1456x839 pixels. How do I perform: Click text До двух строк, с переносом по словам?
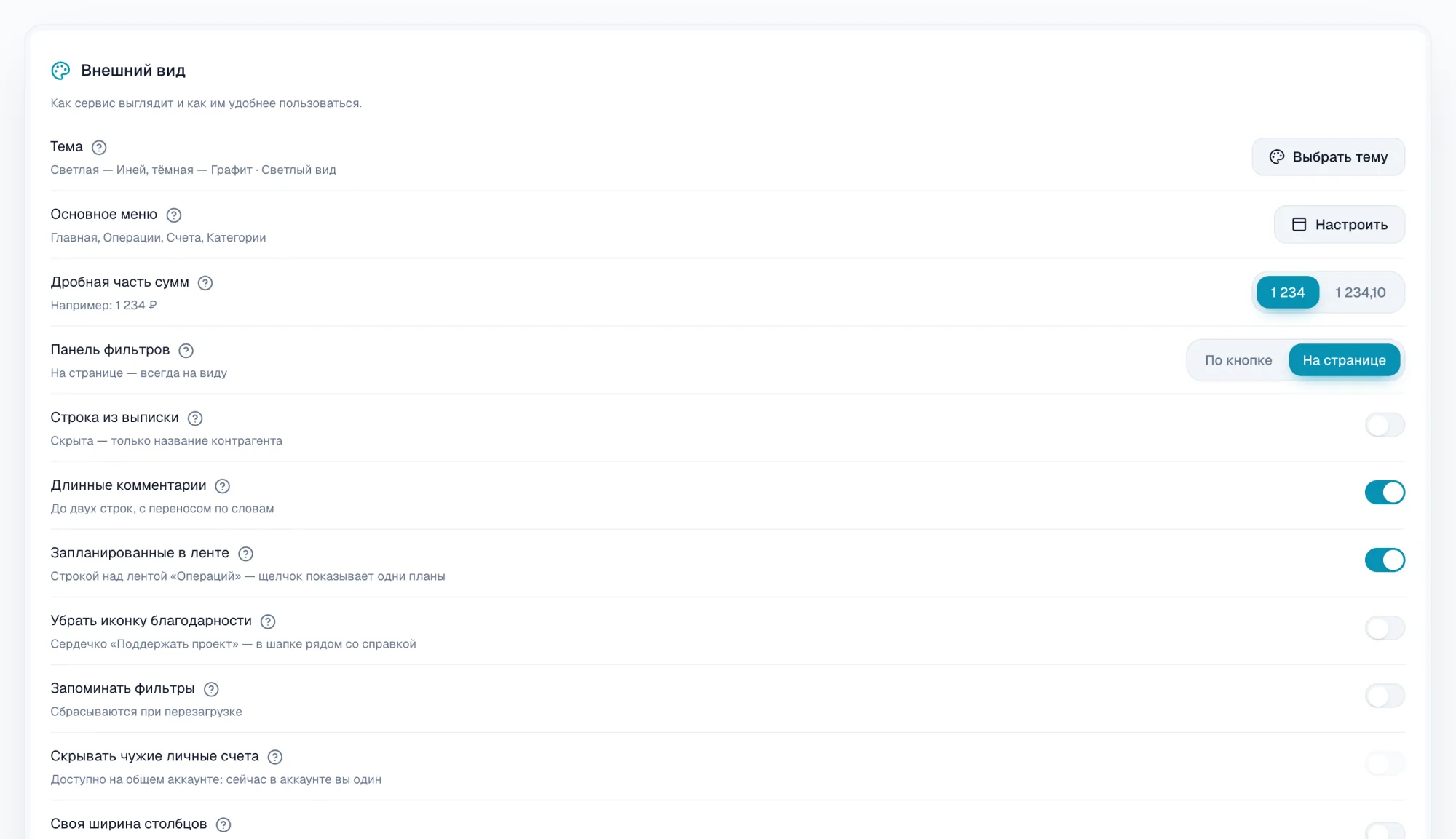tap(162, 509)
